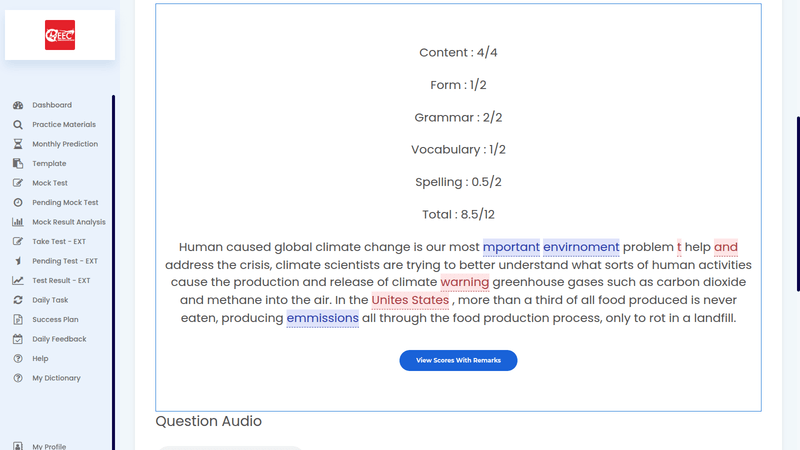Select Template in the sidebar

click(49, 163)
